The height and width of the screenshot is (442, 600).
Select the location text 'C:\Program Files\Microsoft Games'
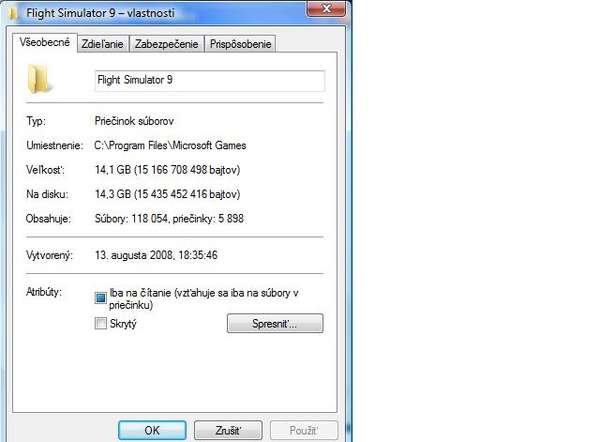(170, 145)
